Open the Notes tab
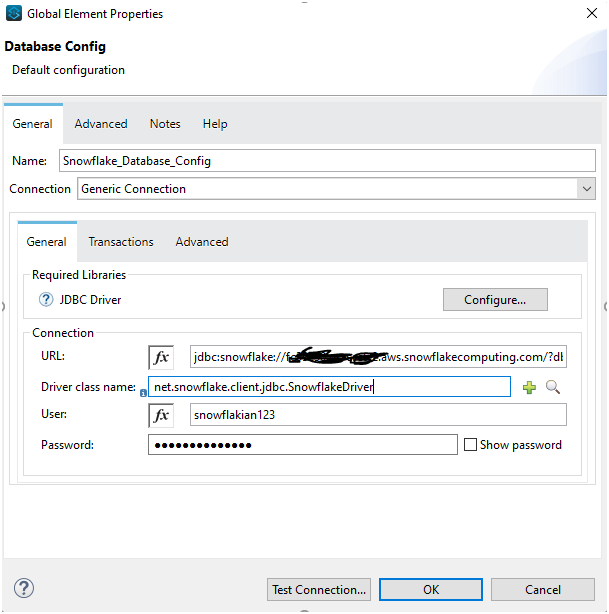Image resolution: width=609 pixels, height=614 pixels. coord(165,124)
